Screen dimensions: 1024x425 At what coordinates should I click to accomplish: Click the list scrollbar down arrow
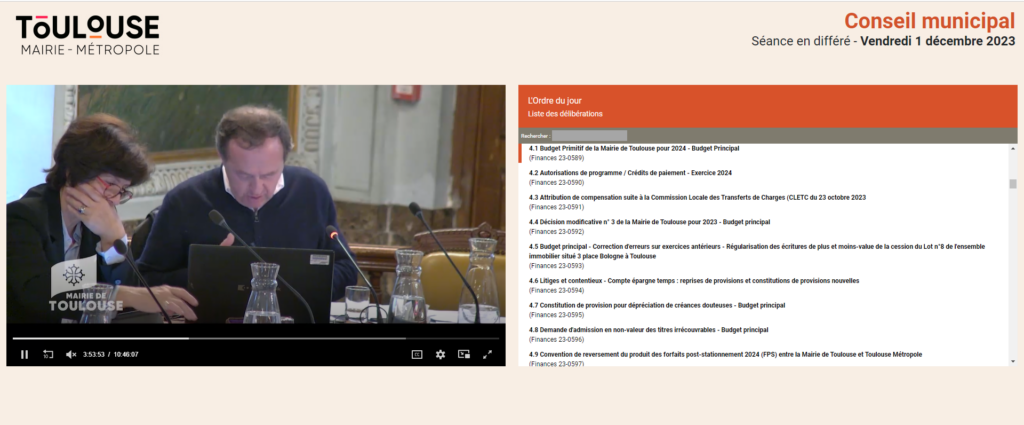coord(1012,361)
